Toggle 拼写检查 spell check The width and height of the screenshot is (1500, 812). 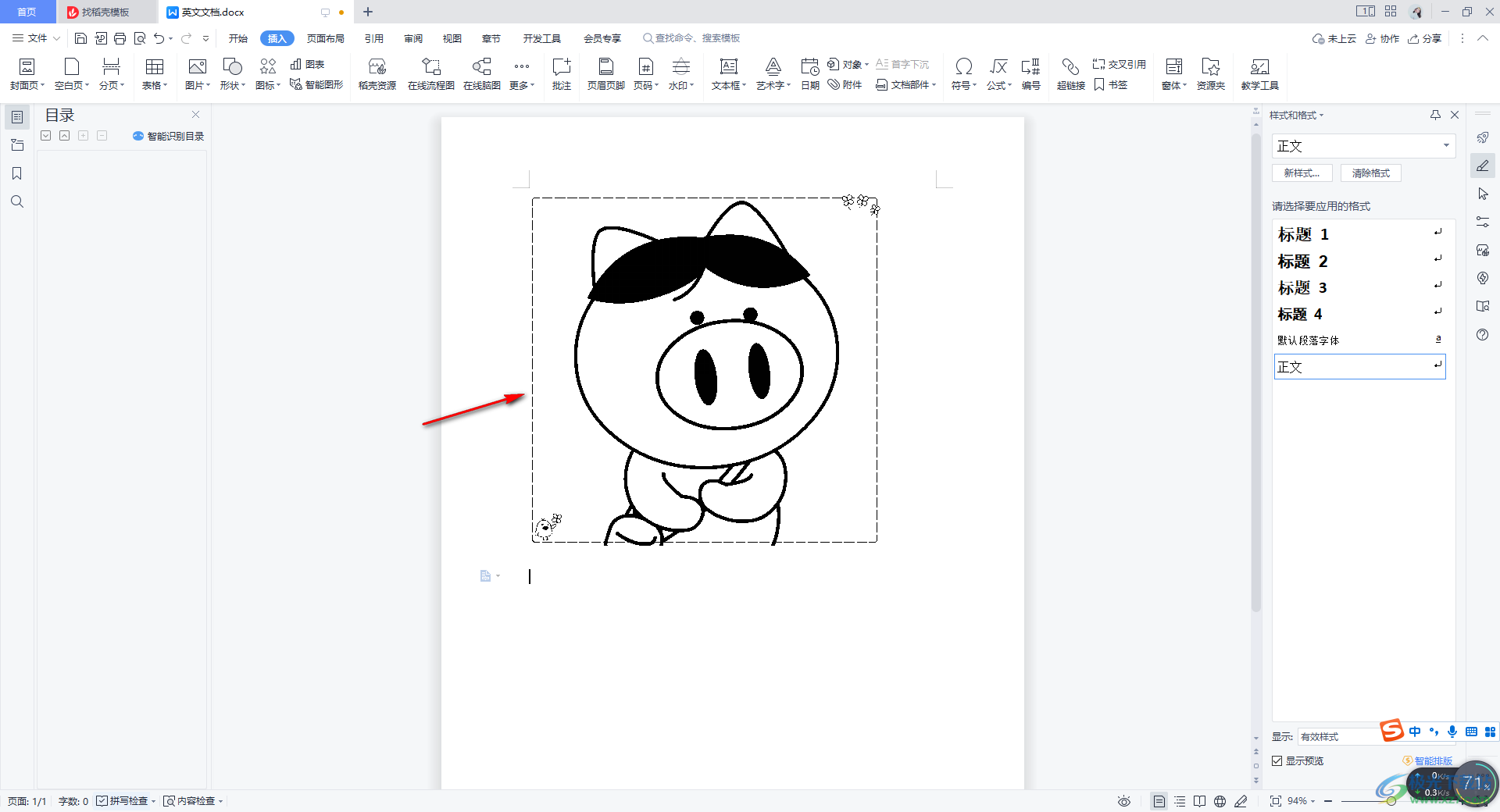[x=124, y=801]
